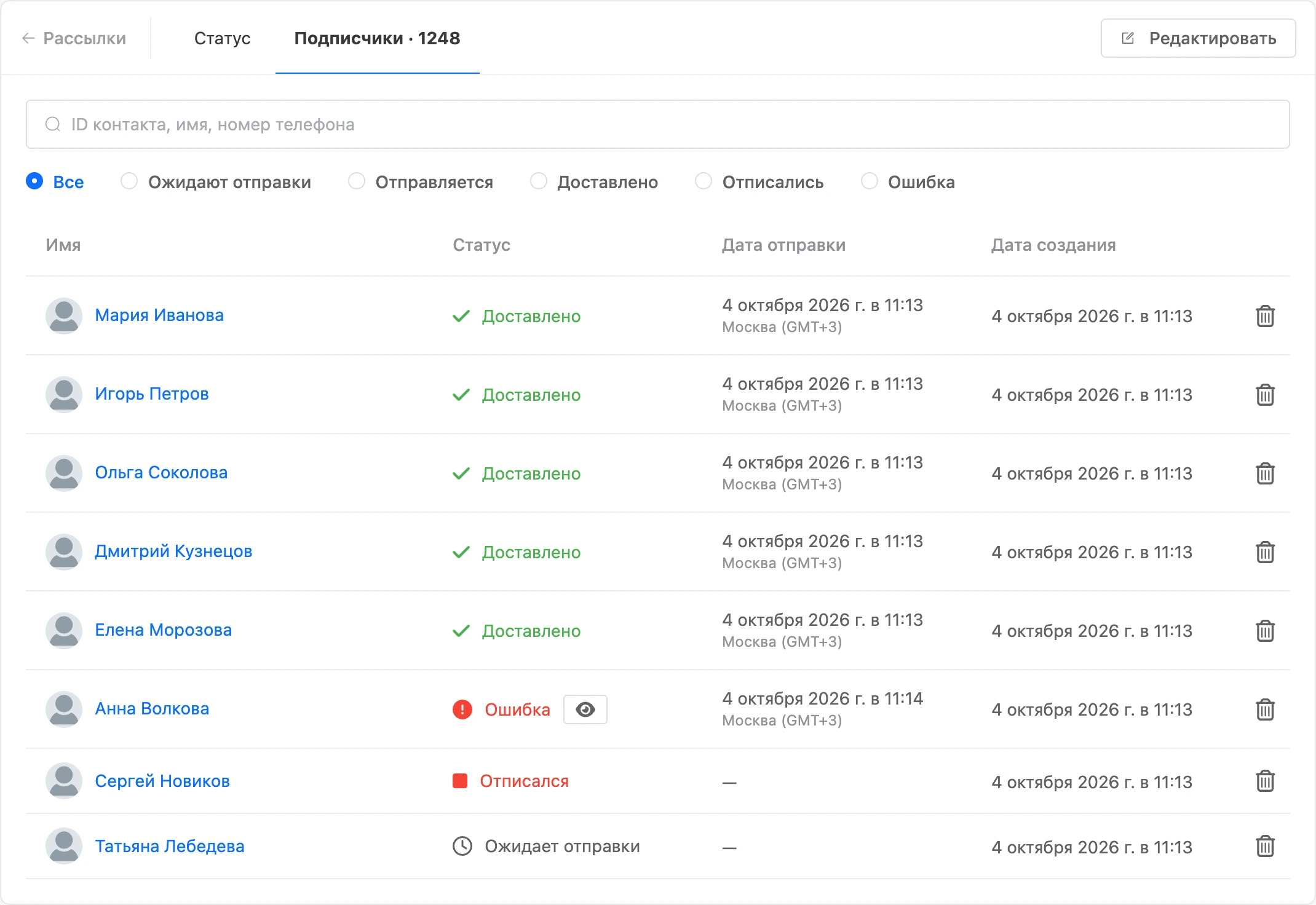This screenshot has height=905, width=1316.
Task: Delete Игорь Петров row via trash icon
Action: click(1265, 395)
